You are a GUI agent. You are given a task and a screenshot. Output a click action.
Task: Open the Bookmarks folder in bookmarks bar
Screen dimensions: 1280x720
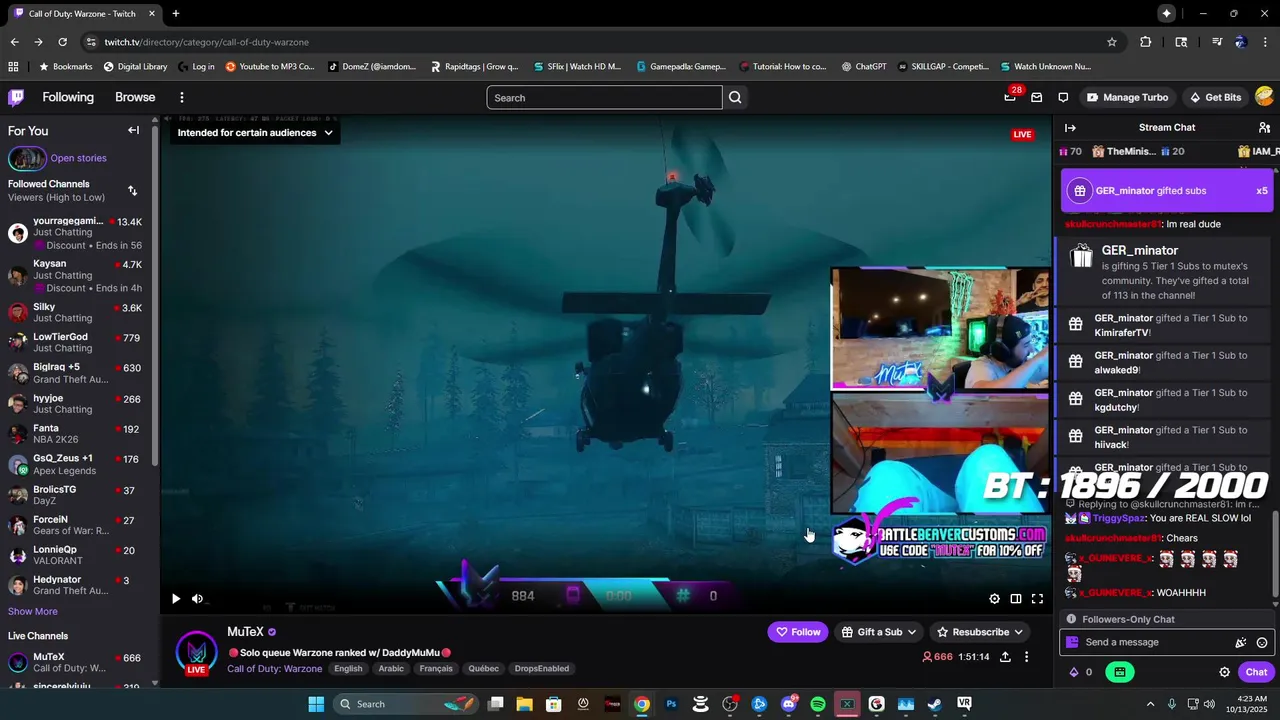pos(66,67)
